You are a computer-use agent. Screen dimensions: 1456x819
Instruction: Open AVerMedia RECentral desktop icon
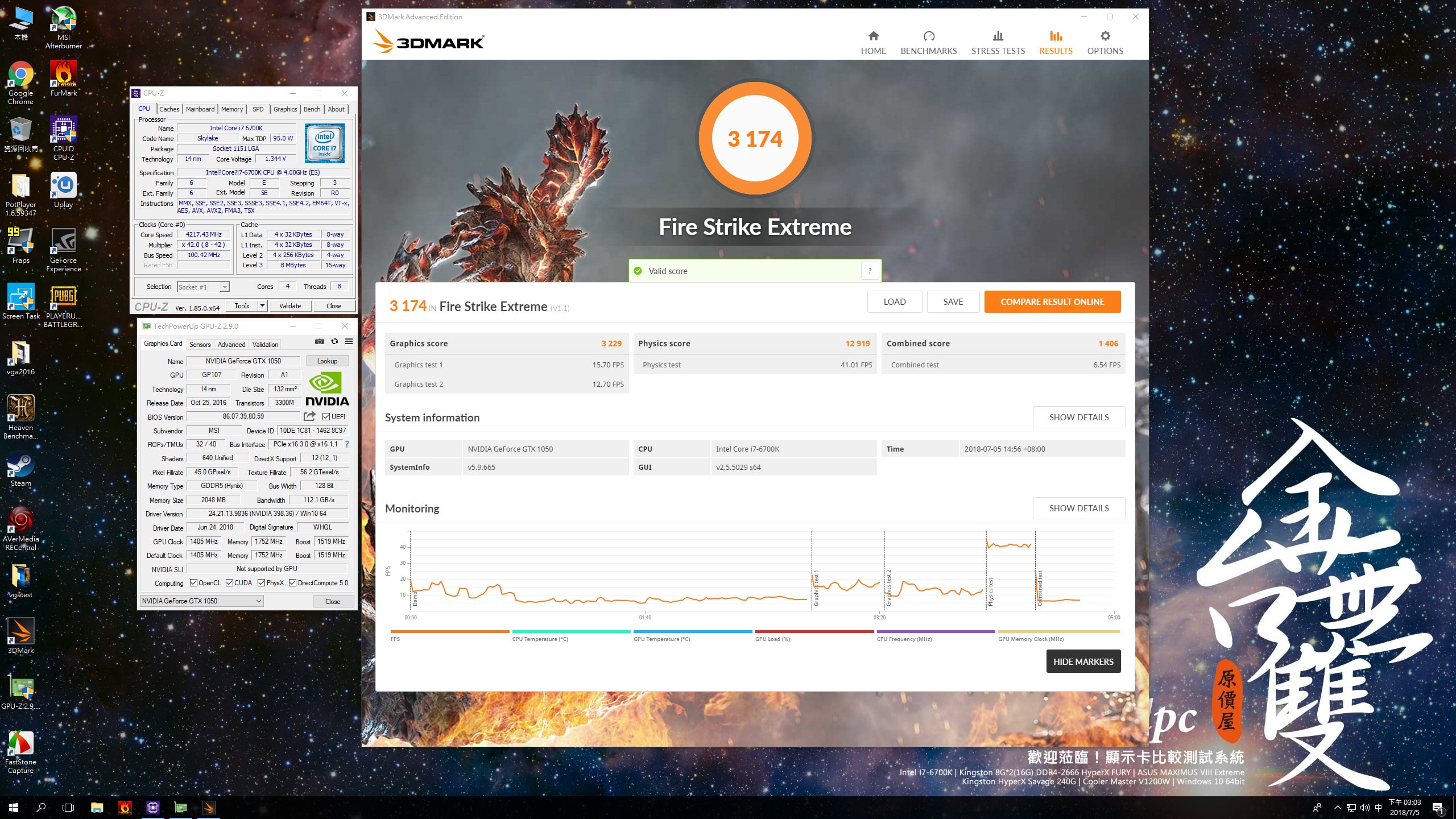[x=20, y=529]
